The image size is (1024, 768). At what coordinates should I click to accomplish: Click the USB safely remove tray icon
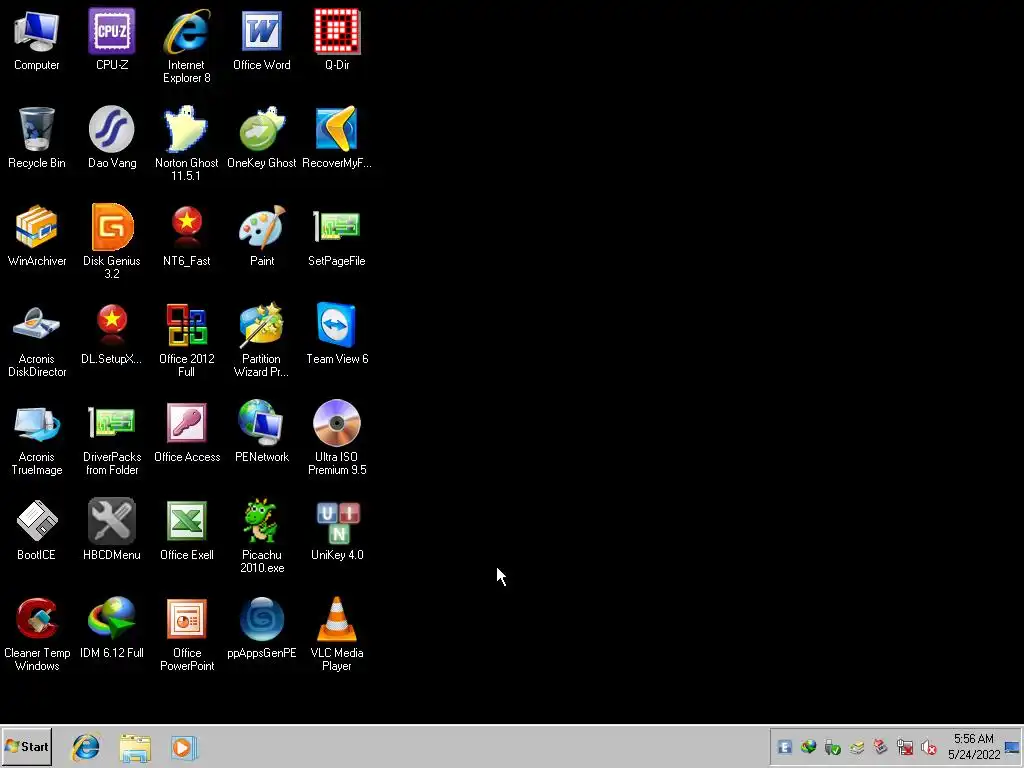[832, 747]
